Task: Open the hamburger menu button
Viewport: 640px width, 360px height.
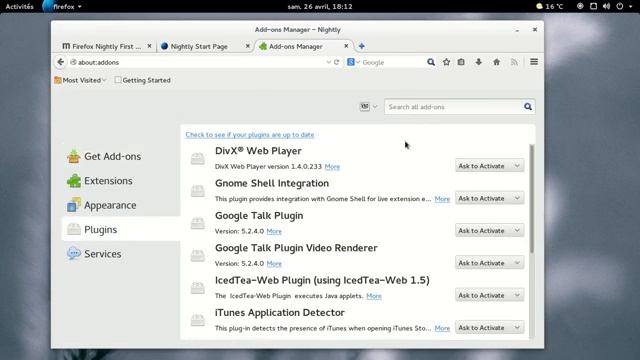Action: tap(534, 62)
